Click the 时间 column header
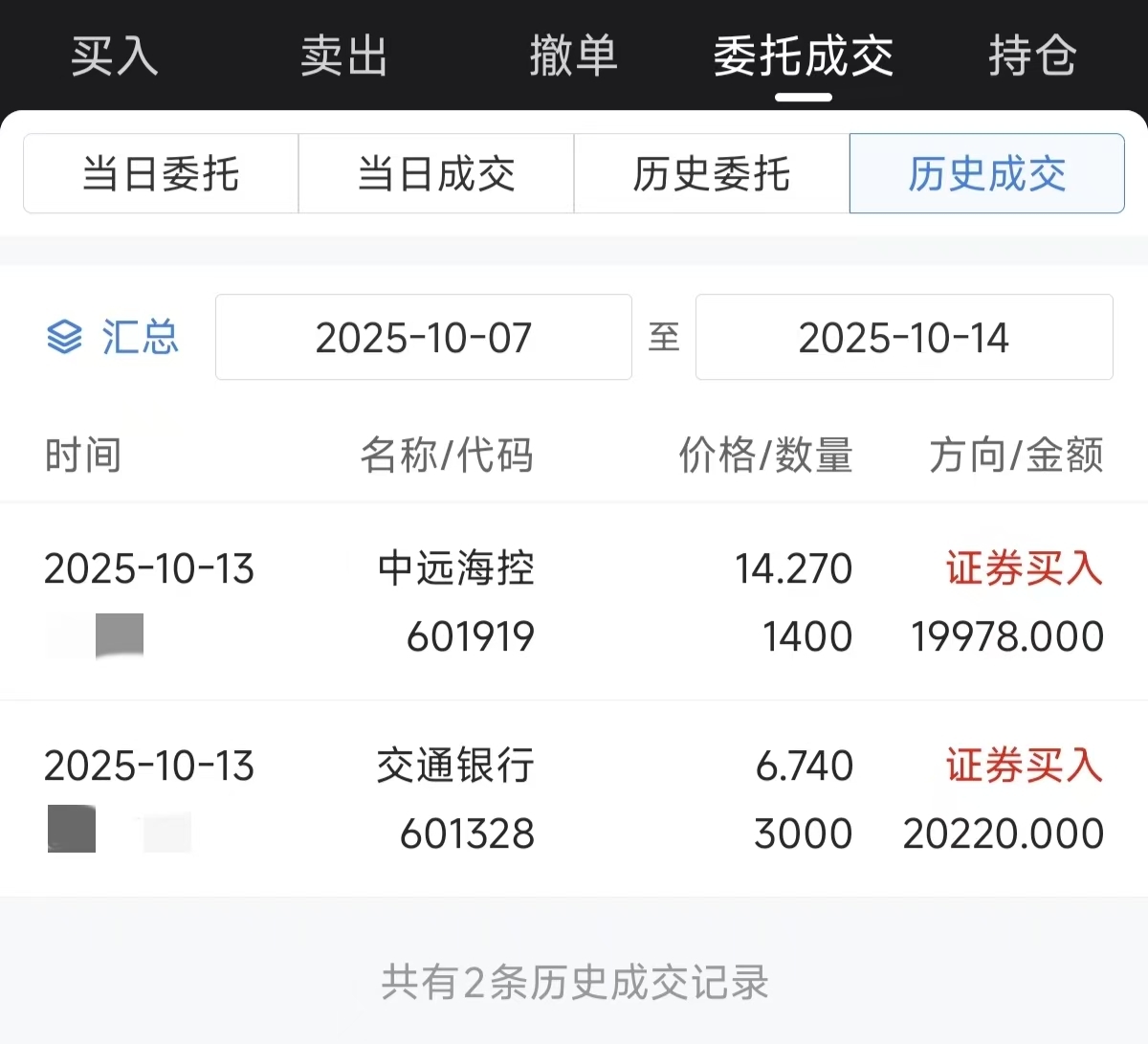Screen dimensions: 1148x1044 [83, 455]
